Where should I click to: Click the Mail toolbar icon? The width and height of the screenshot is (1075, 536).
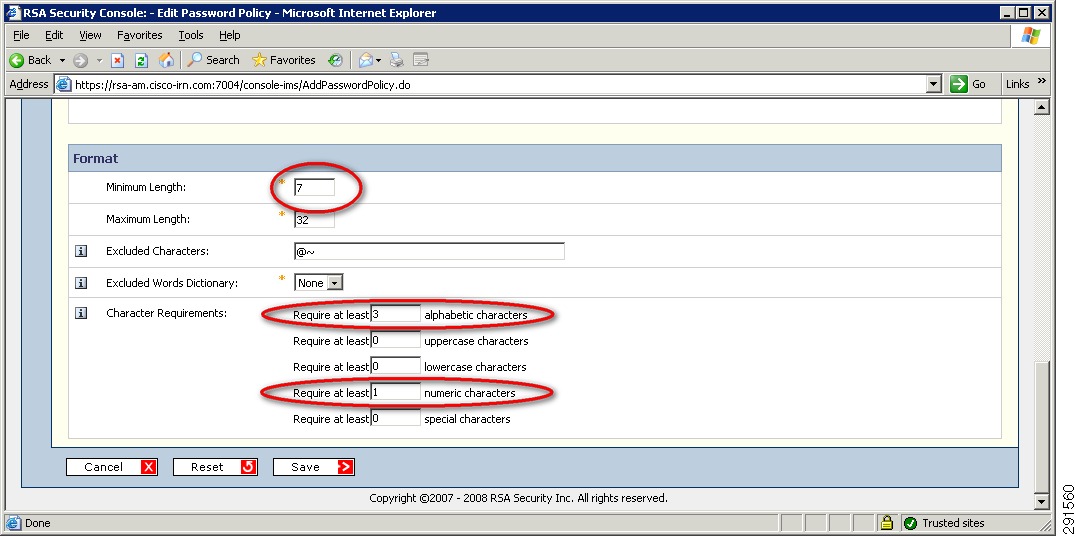pos(367,60)
